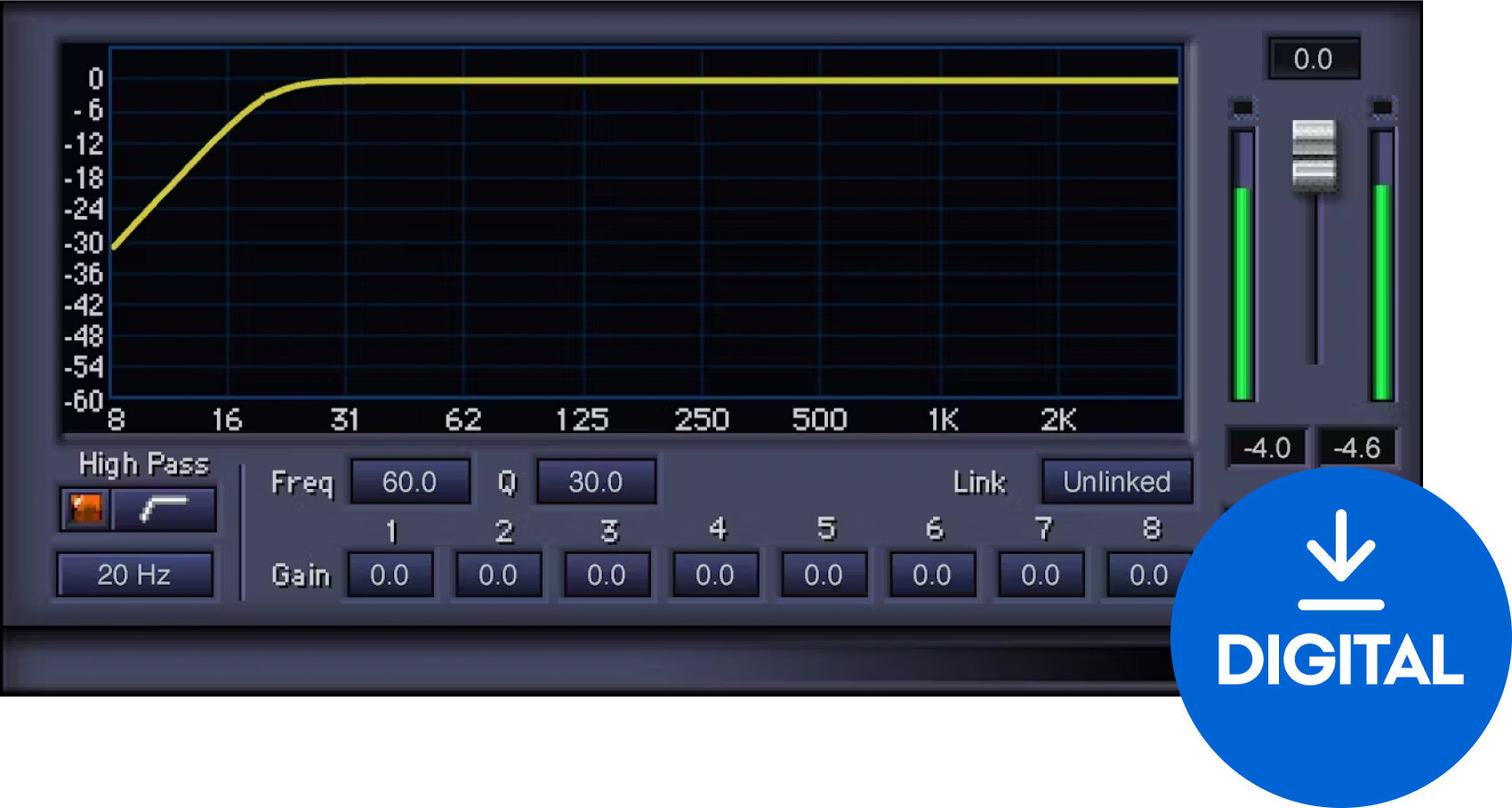
Task: Click the High Pass label
Action: [143, 464]
